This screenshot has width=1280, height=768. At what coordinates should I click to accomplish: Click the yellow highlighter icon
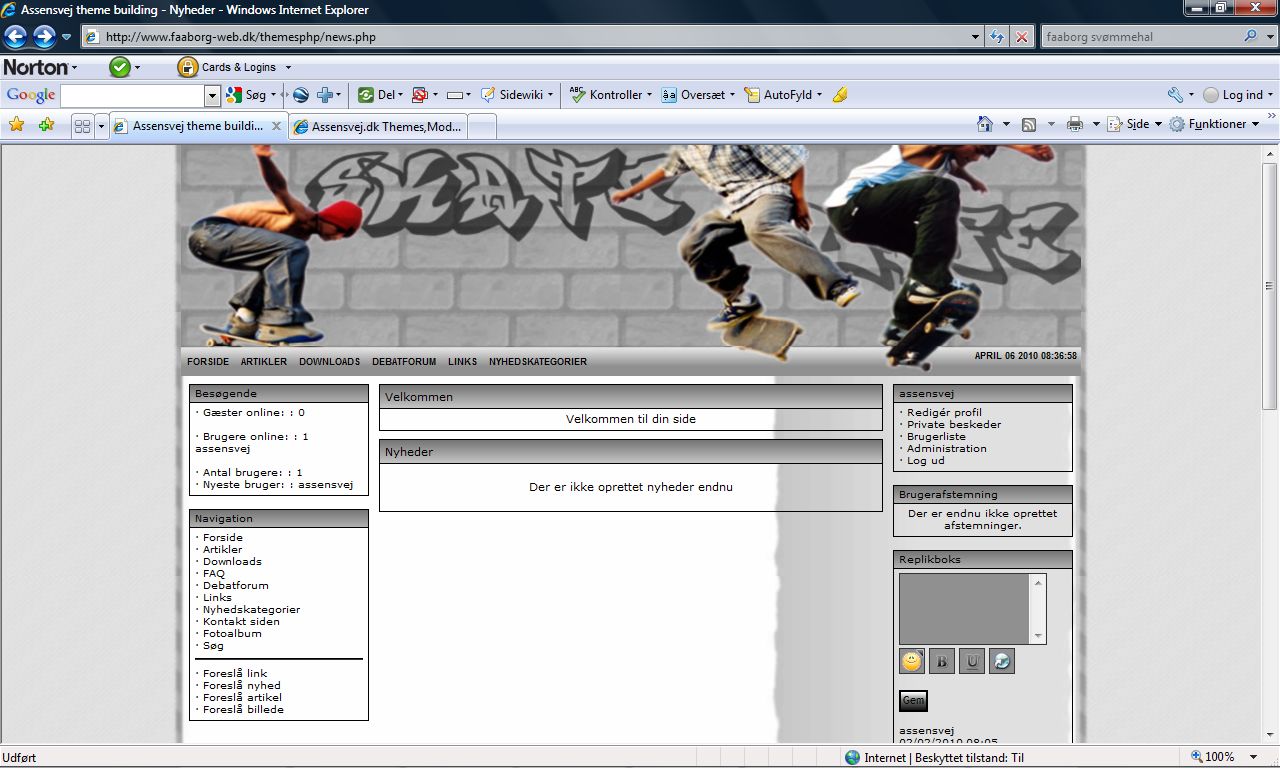pos(840,95)
